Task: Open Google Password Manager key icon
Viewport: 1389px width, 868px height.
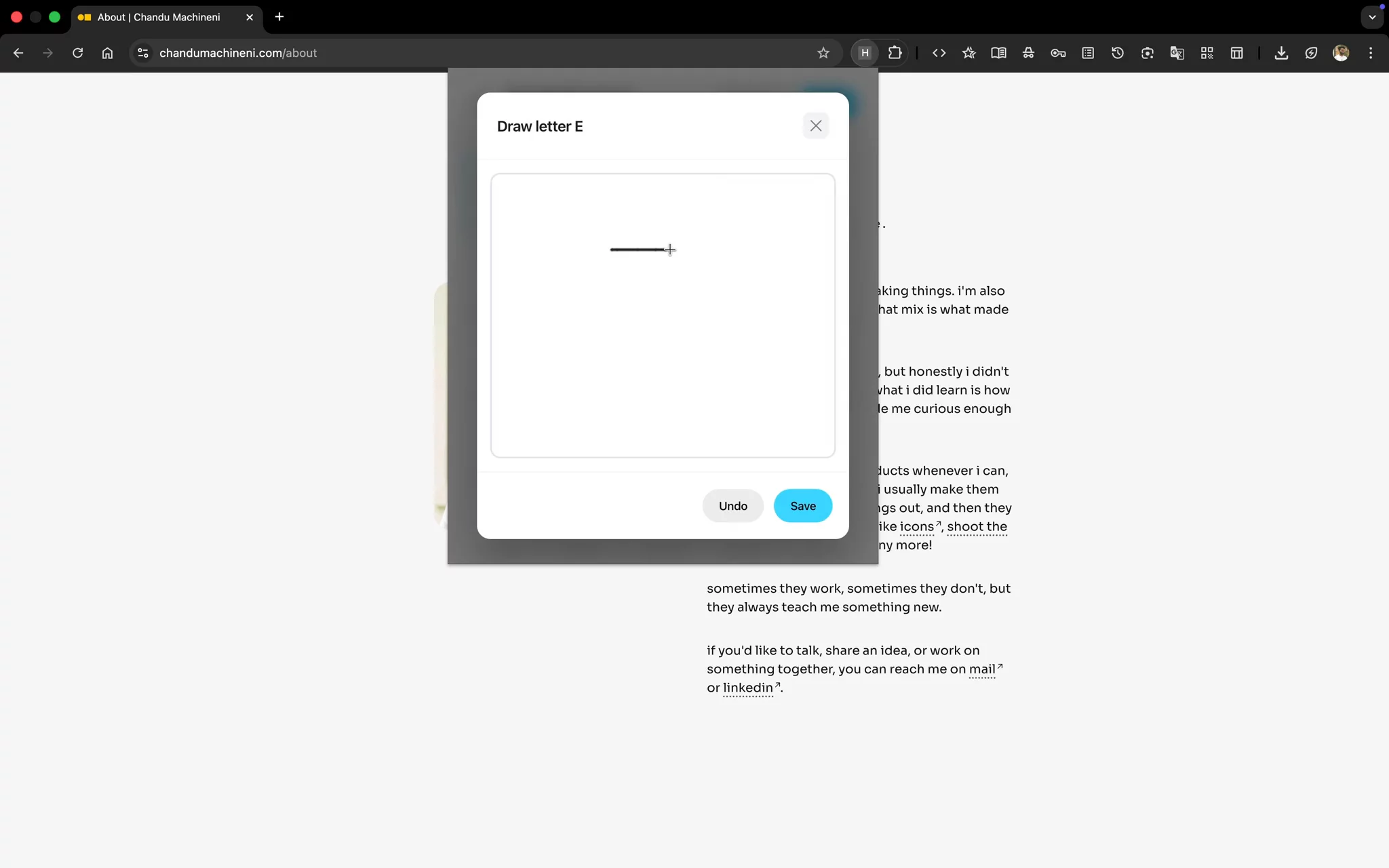Action: coord(1058,53)
